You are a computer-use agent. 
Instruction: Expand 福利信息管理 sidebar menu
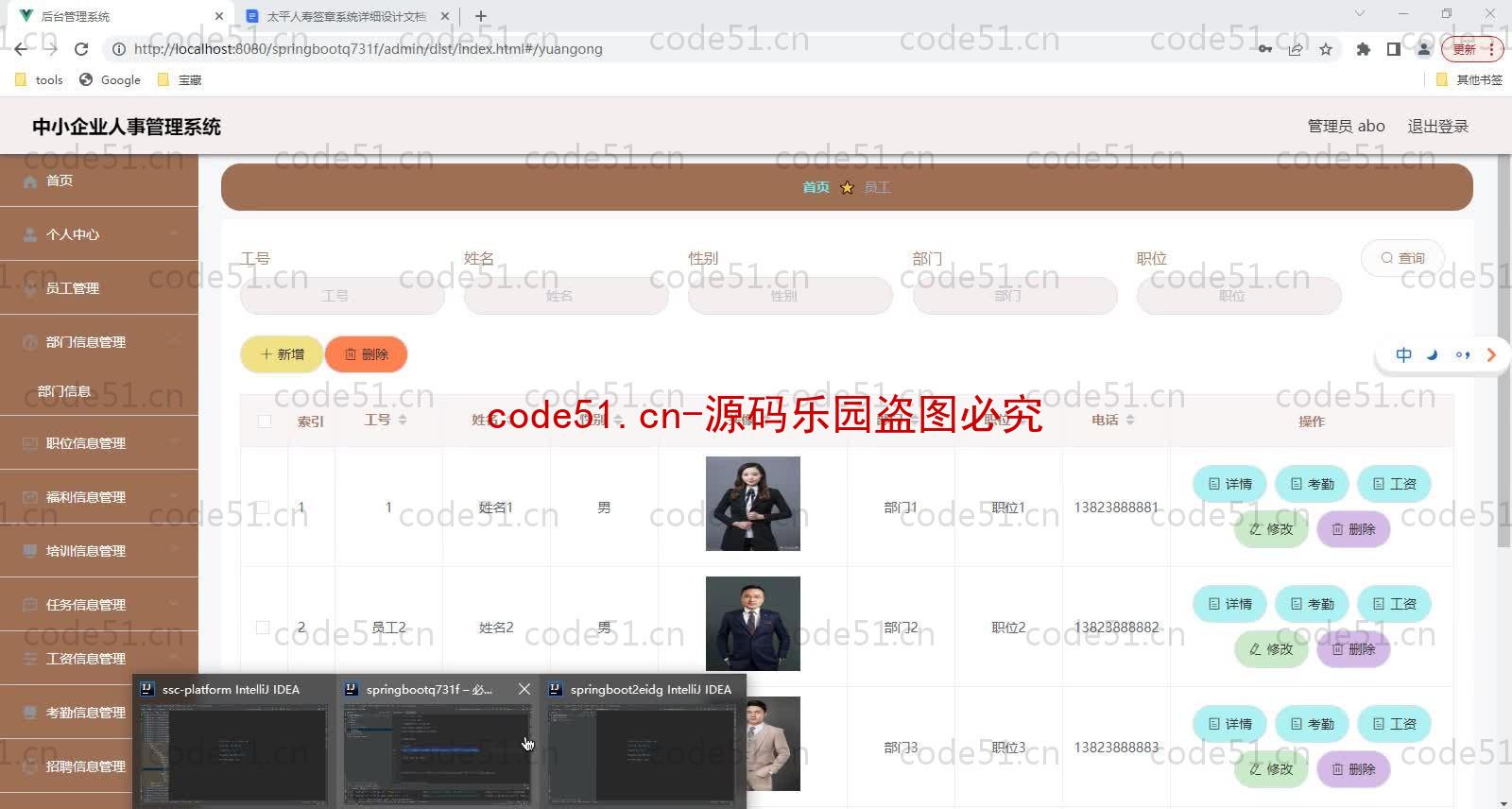[x=99, y=497]
